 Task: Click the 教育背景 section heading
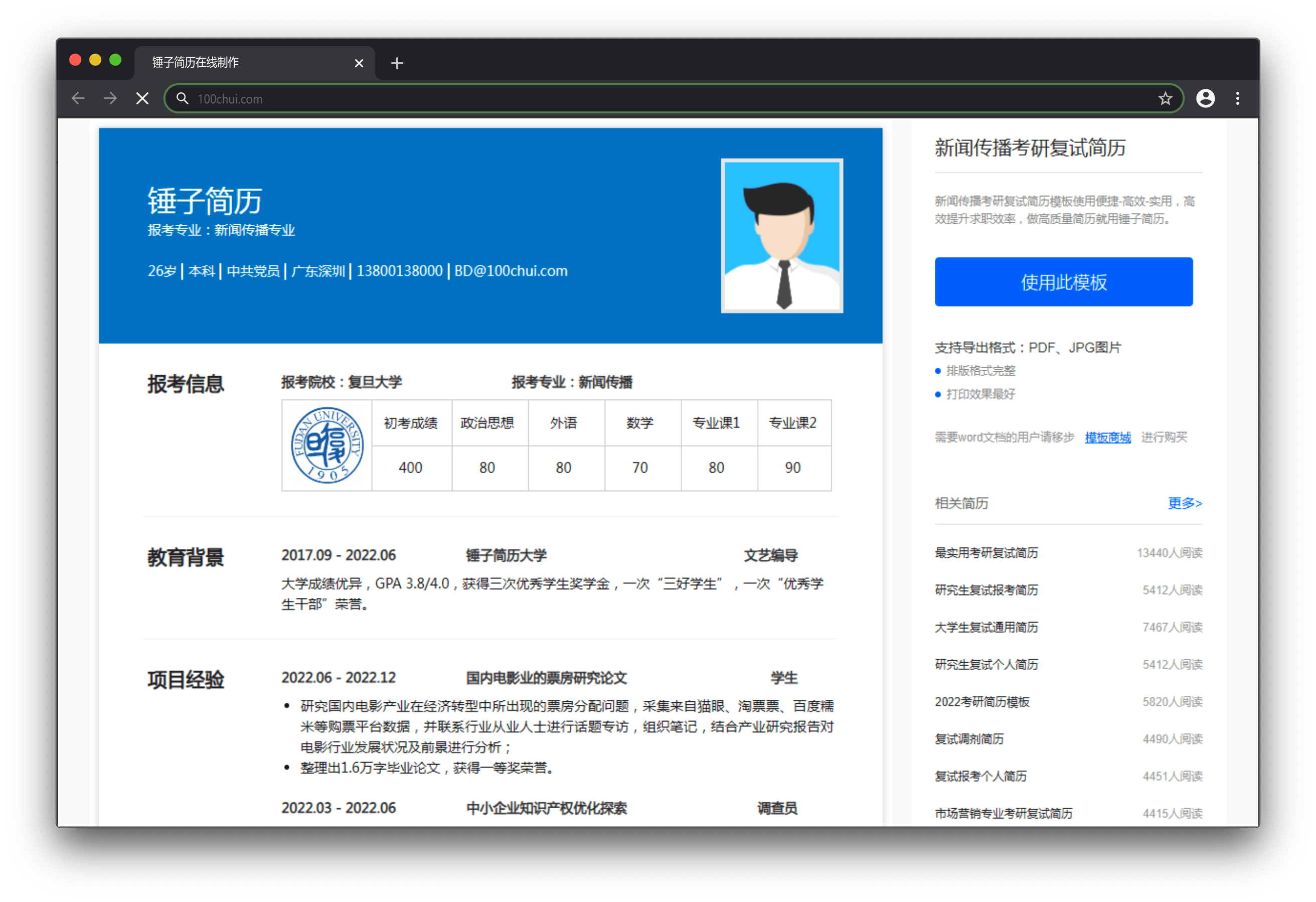coord(186,557)
